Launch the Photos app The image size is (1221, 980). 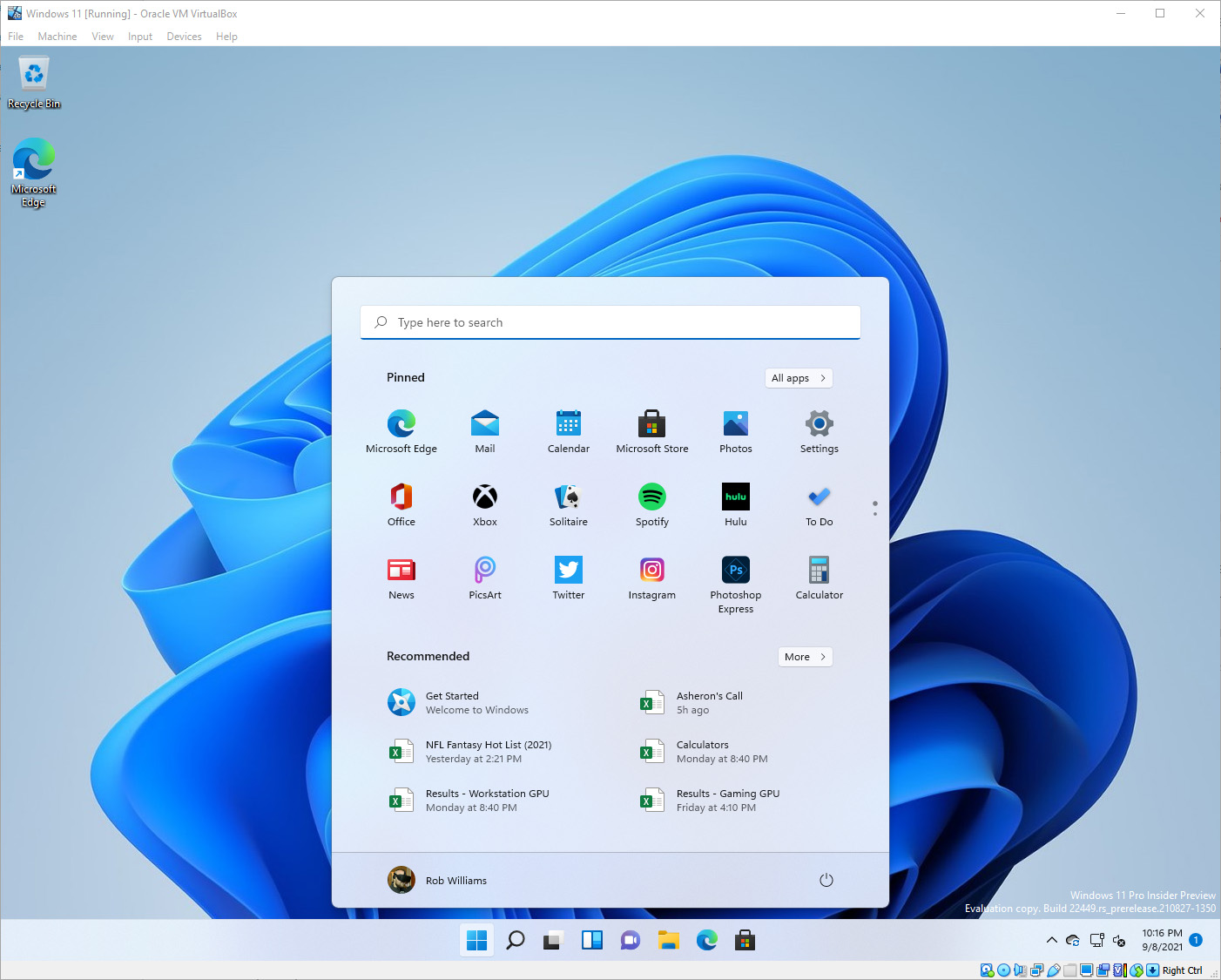coord(736,431)
